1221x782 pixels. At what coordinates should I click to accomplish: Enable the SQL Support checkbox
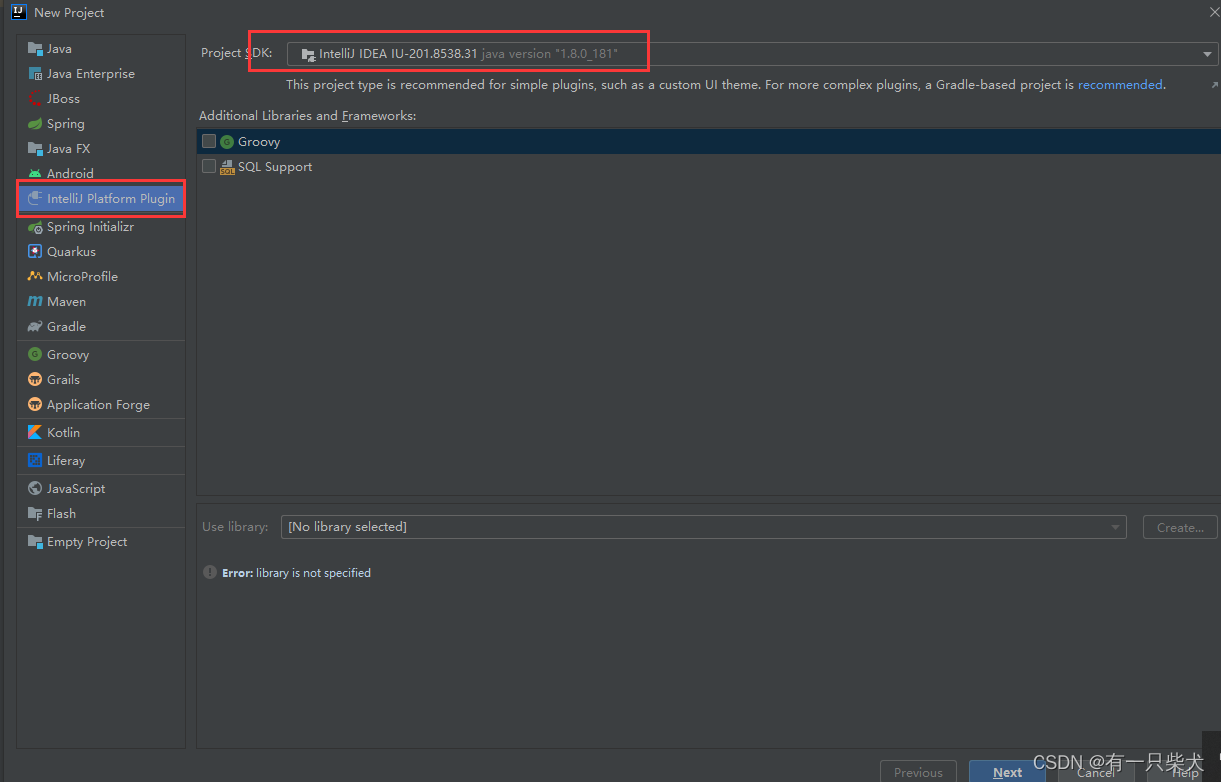pos(209,166)
